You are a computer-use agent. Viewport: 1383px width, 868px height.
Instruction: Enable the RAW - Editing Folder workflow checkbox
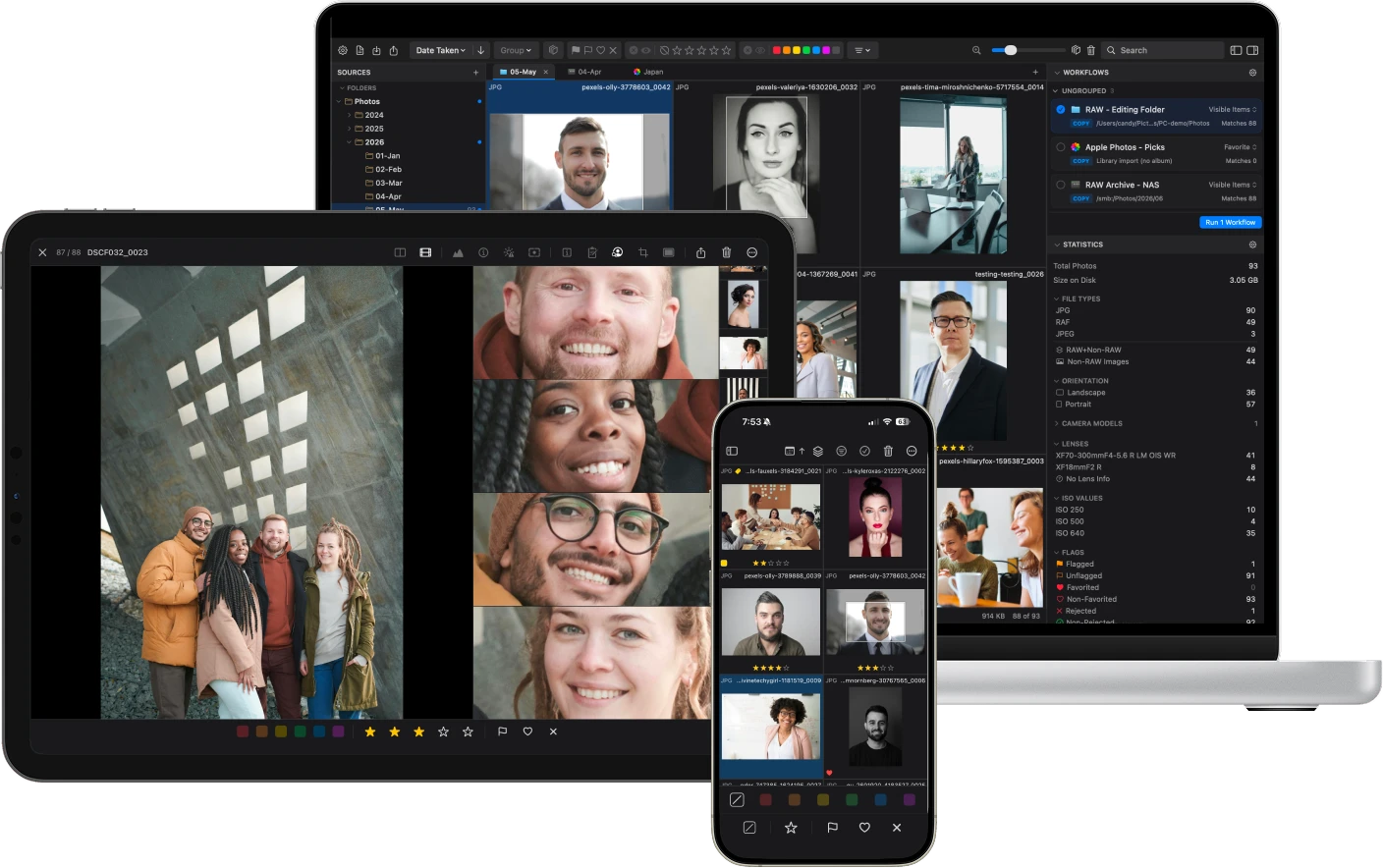(1061, 109)
